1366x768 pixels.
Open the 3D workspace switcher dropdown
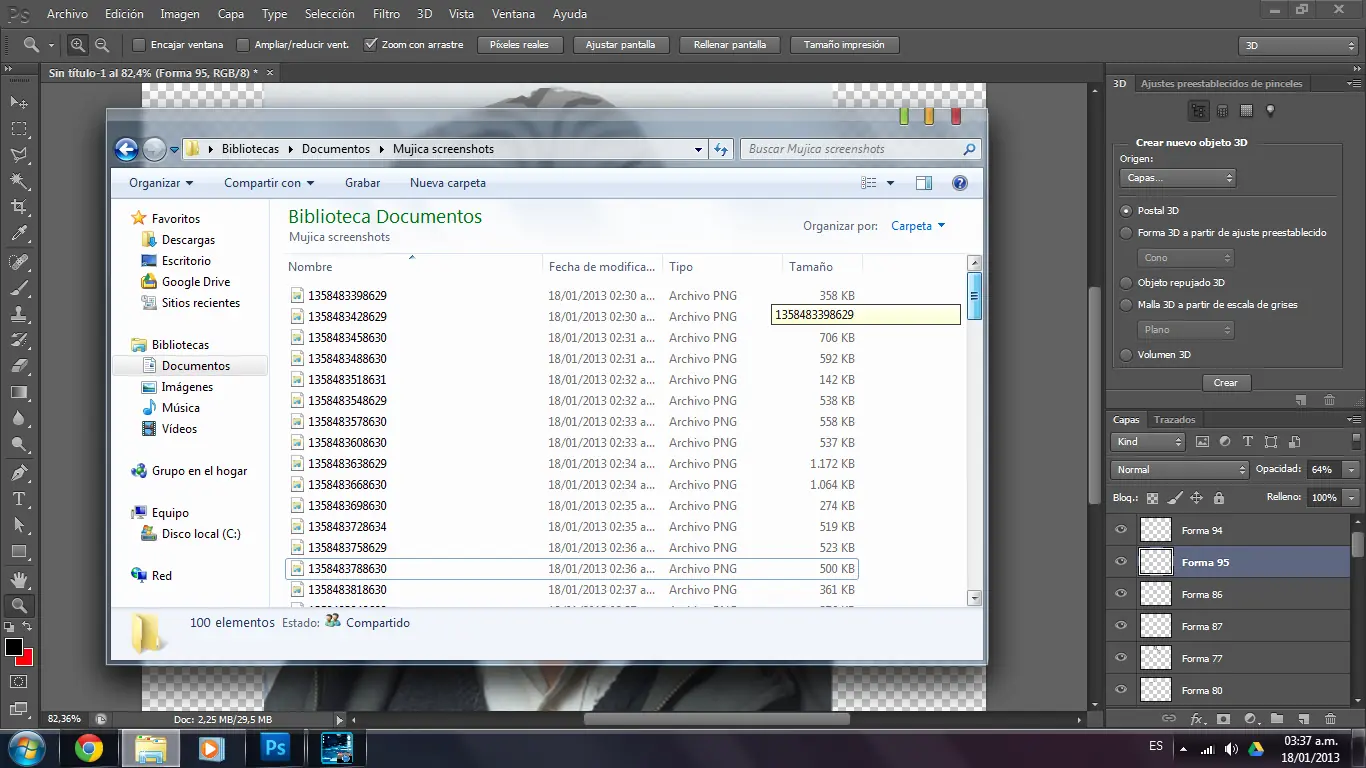pos(1298,46)
